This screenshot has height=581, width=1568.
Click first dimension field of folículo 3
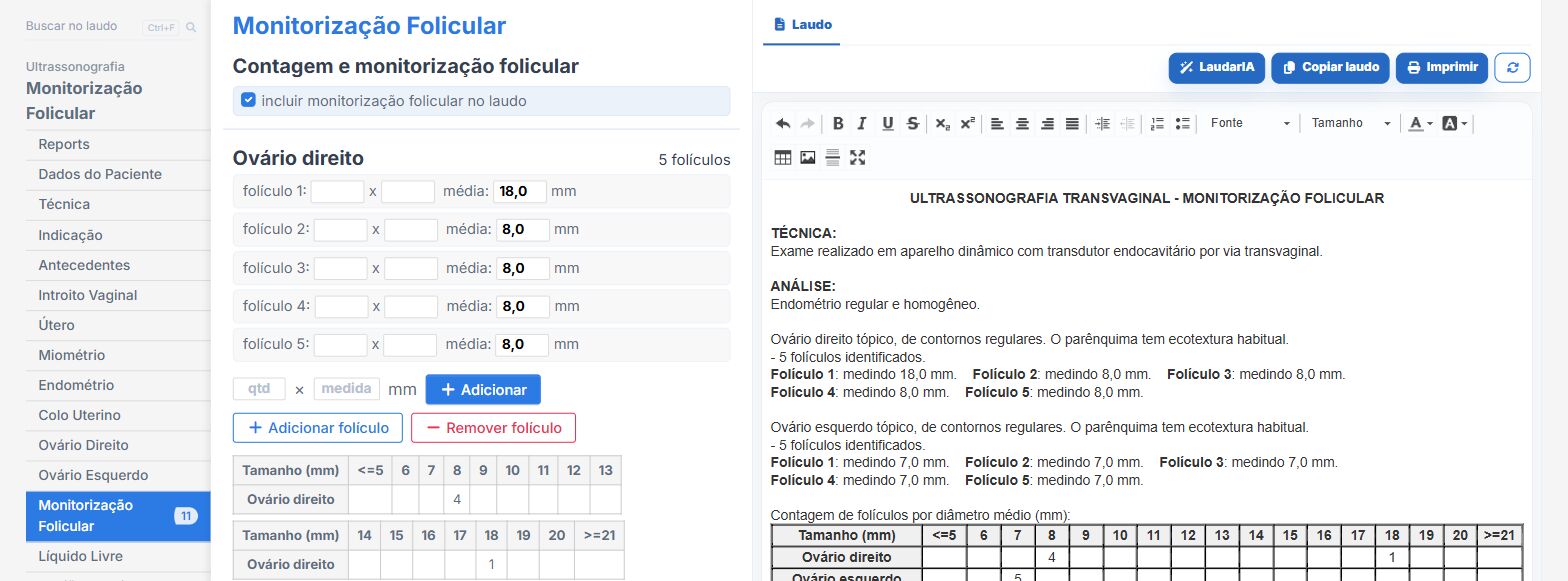341,268
